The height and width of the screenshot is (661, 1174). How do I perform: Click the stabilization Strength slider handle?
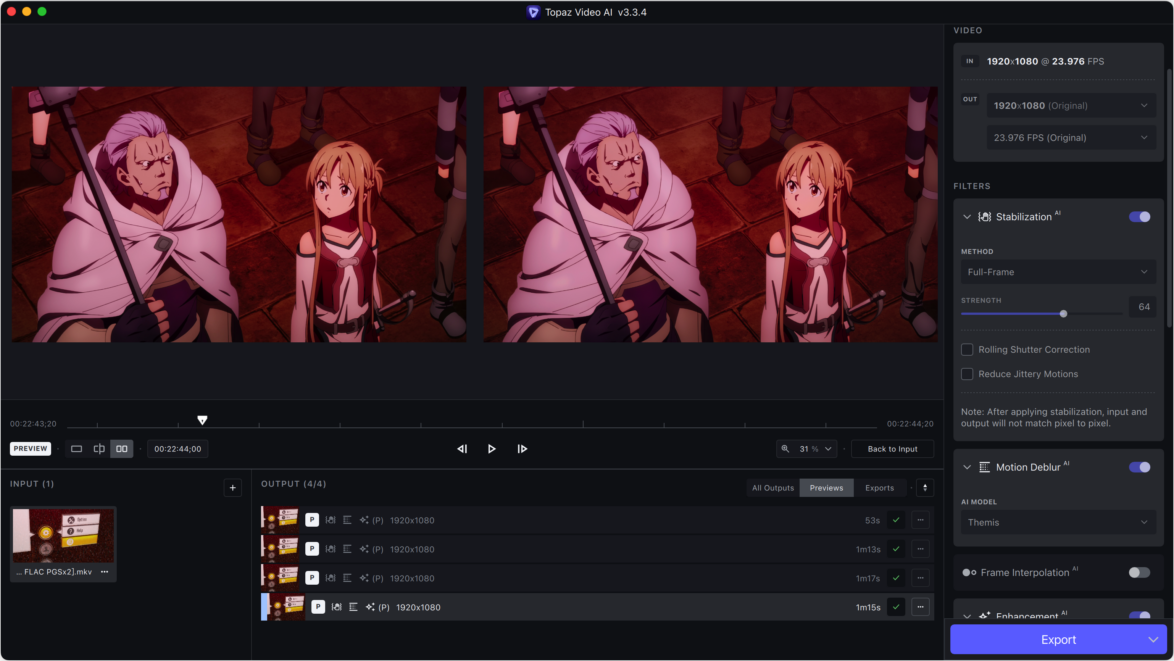1063,314
